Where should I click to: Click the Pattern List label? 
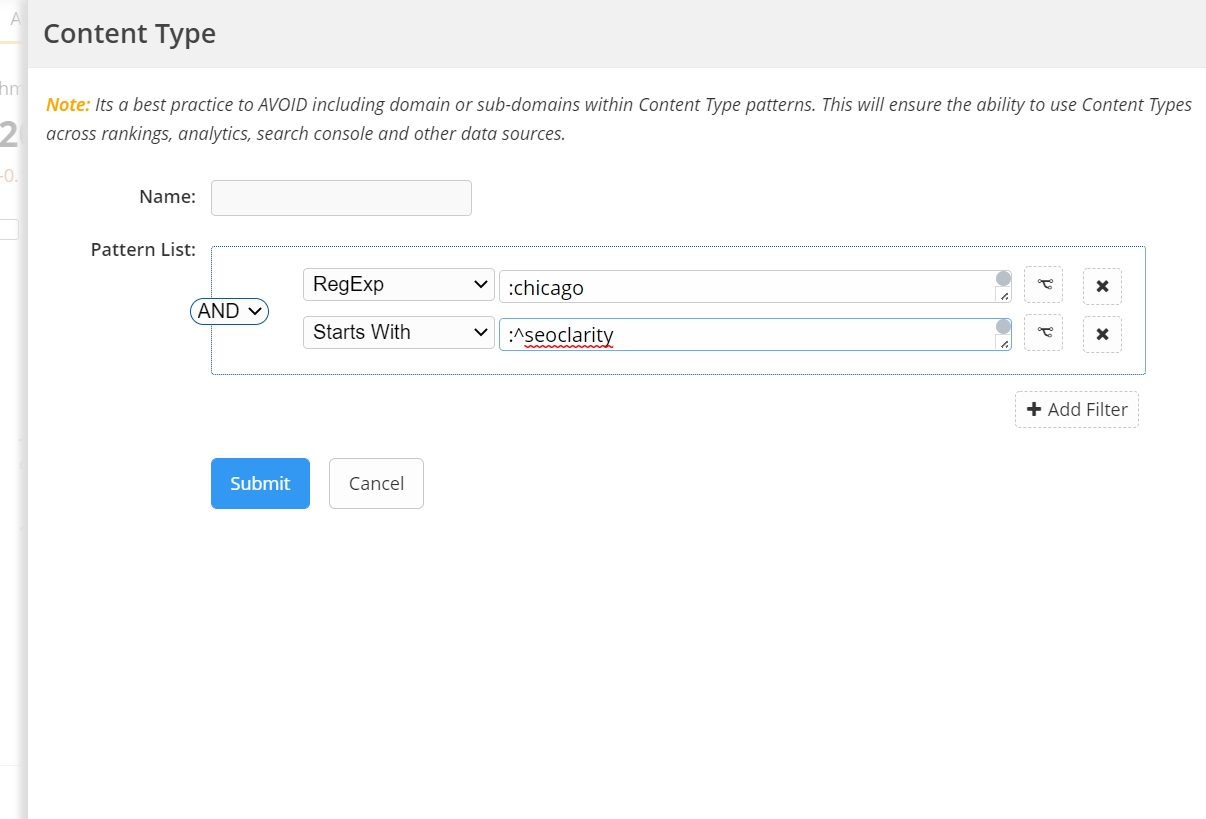(x=143, y=249)
